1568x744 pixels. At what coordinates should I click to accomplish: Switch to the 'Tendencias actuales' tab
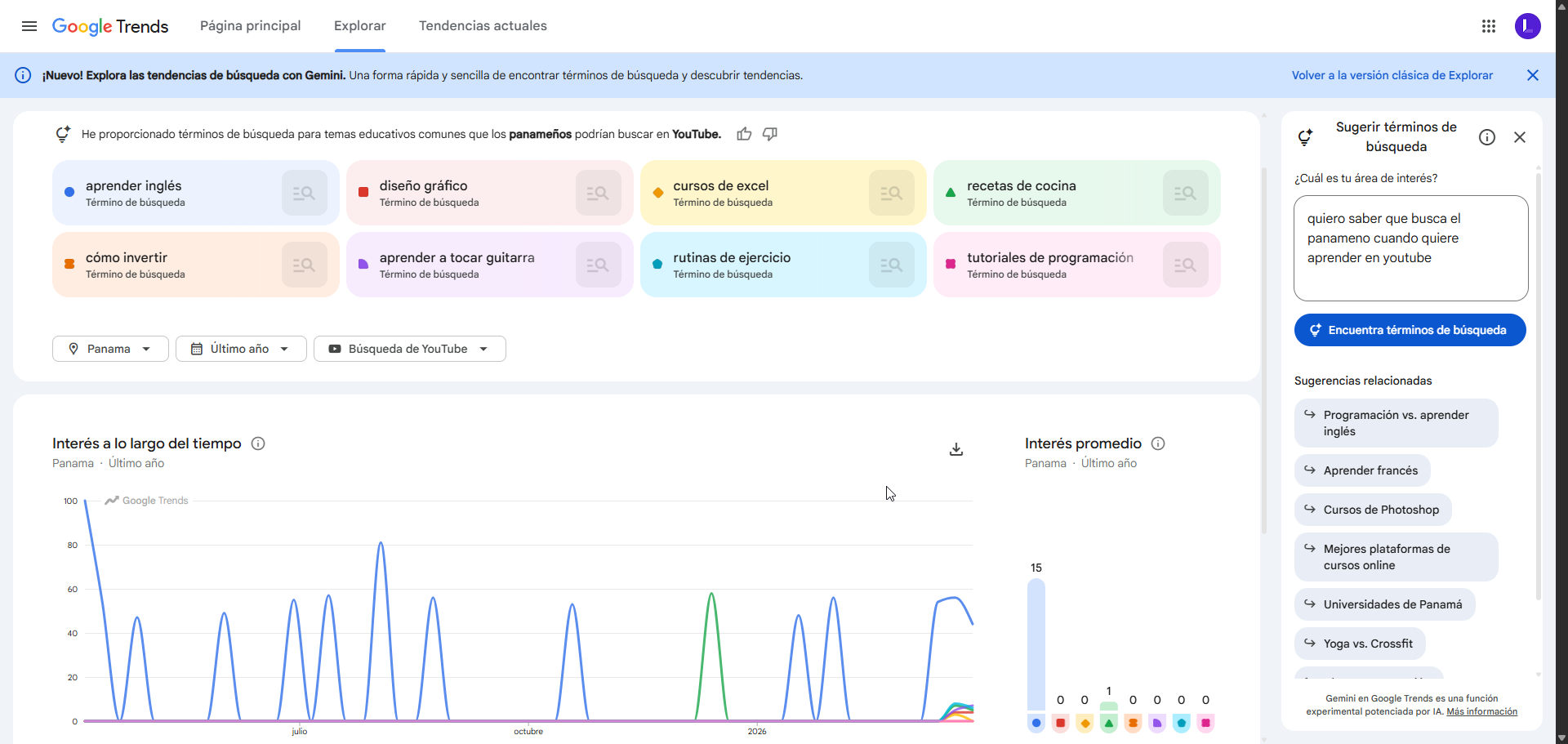pyautogui.click(x=483, y=26)
